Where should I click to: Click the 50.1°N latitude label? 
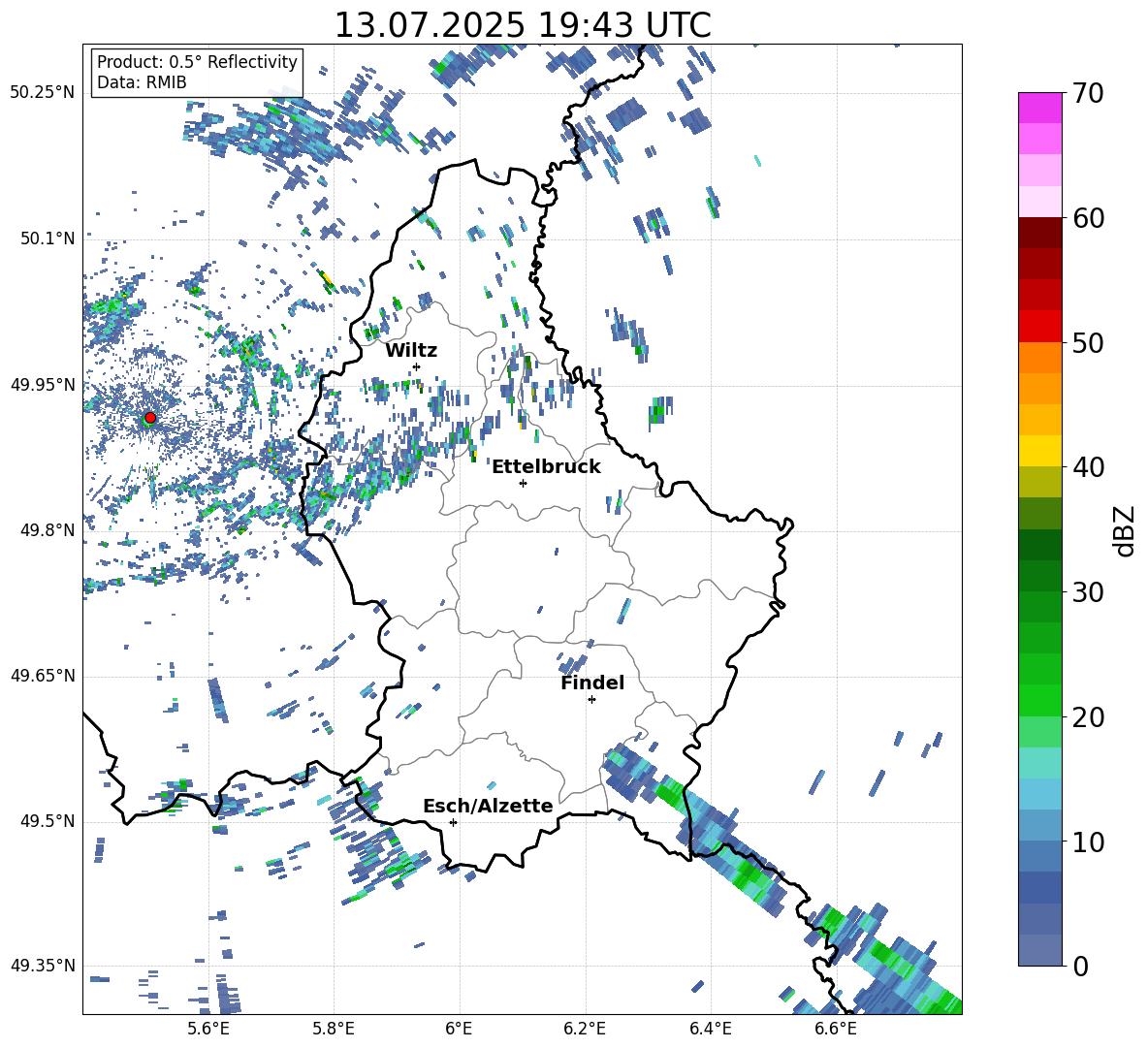pyautogui.click(x=47, y=239)
